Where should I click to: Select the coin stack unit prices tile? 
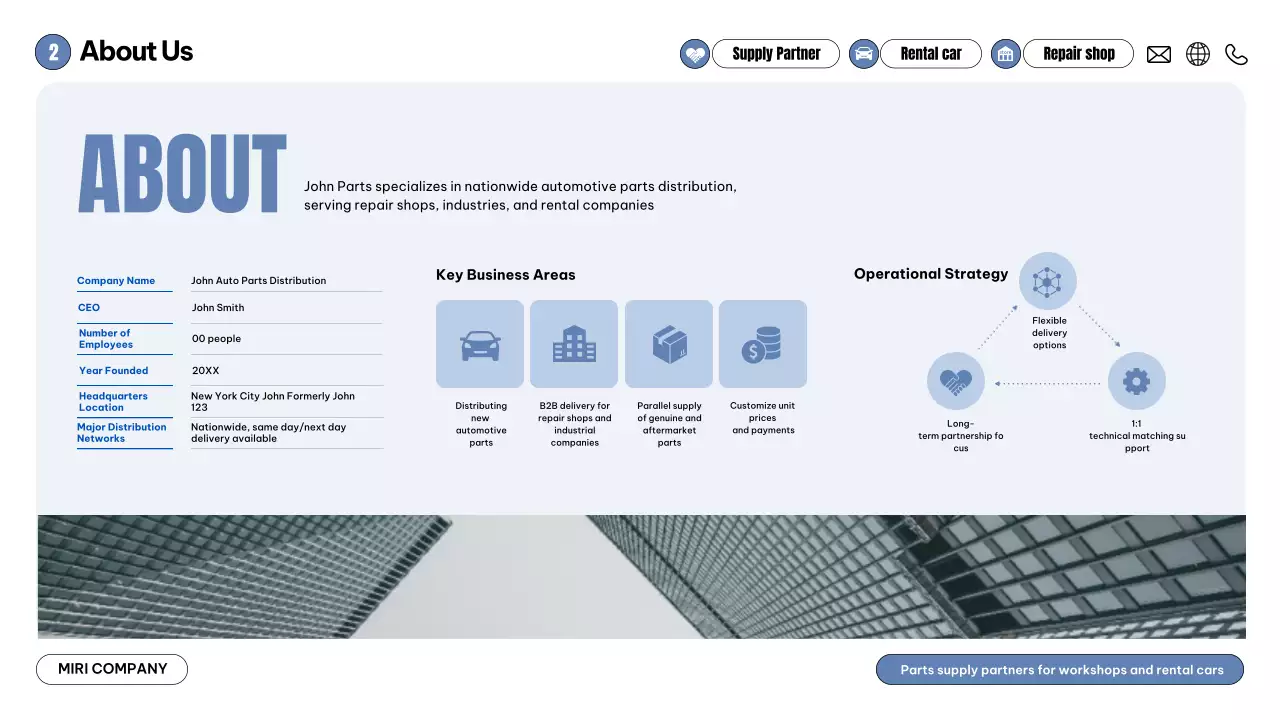coord(763,344)
